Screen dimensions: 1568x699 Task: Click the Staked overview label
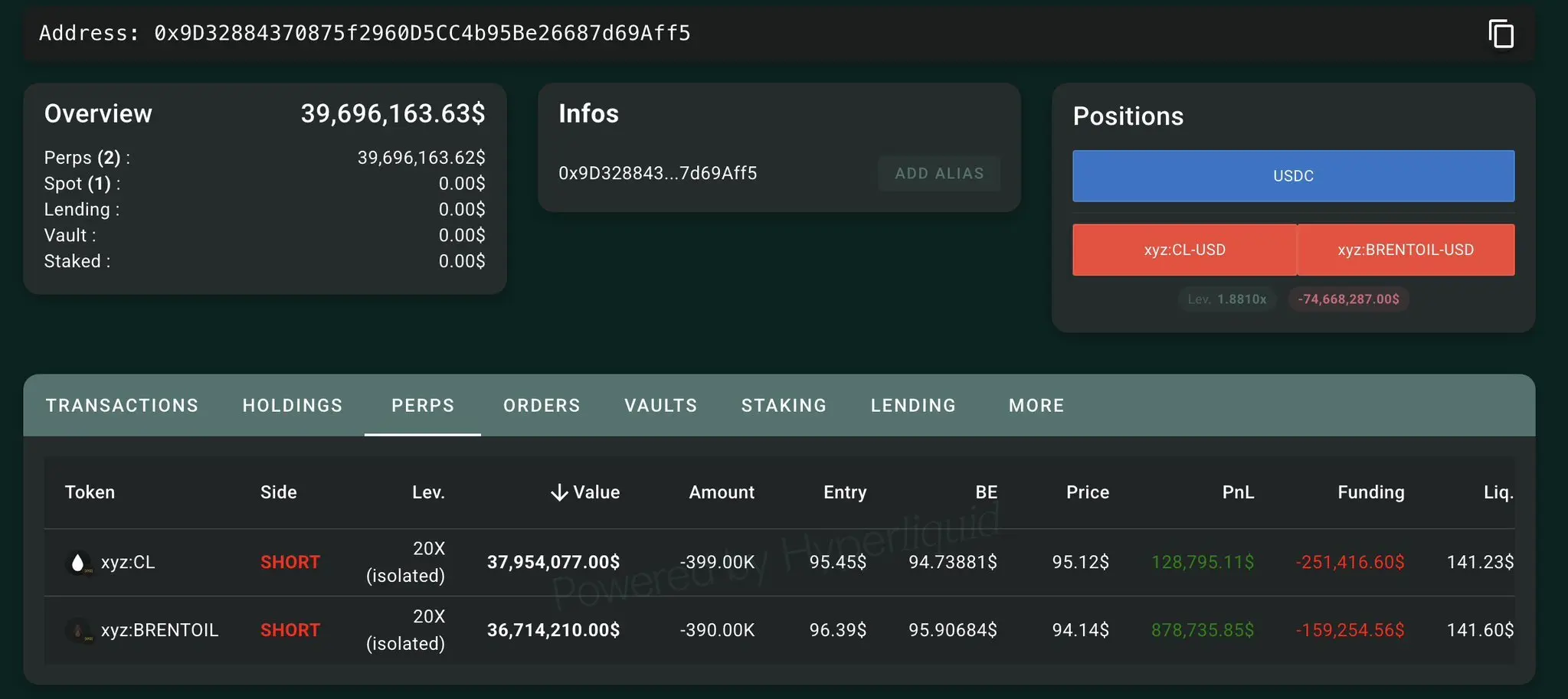(x=77, y=262)
